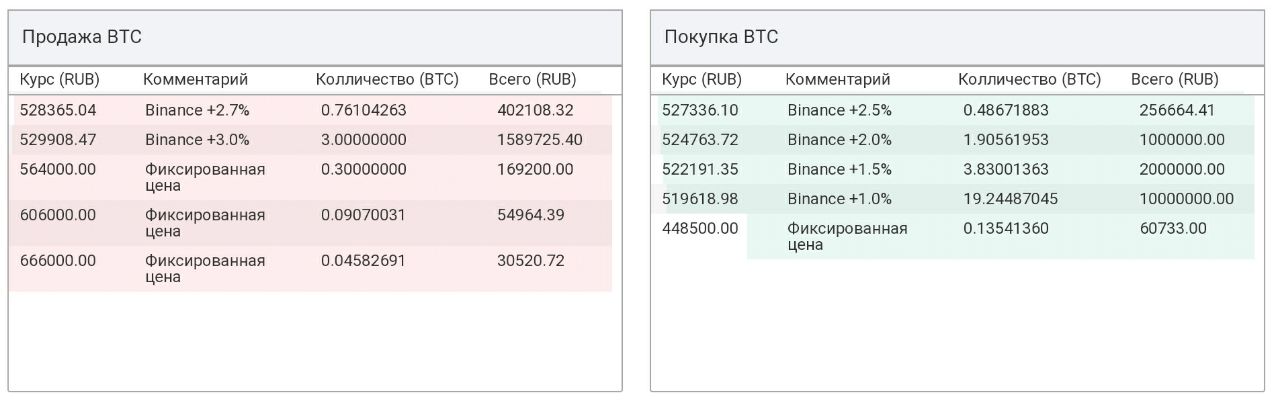The height and width of the screenshot is (403, 1280).
Task: Pick the 564000.00 fixed price sell offer
Action: tap(310, 177)
